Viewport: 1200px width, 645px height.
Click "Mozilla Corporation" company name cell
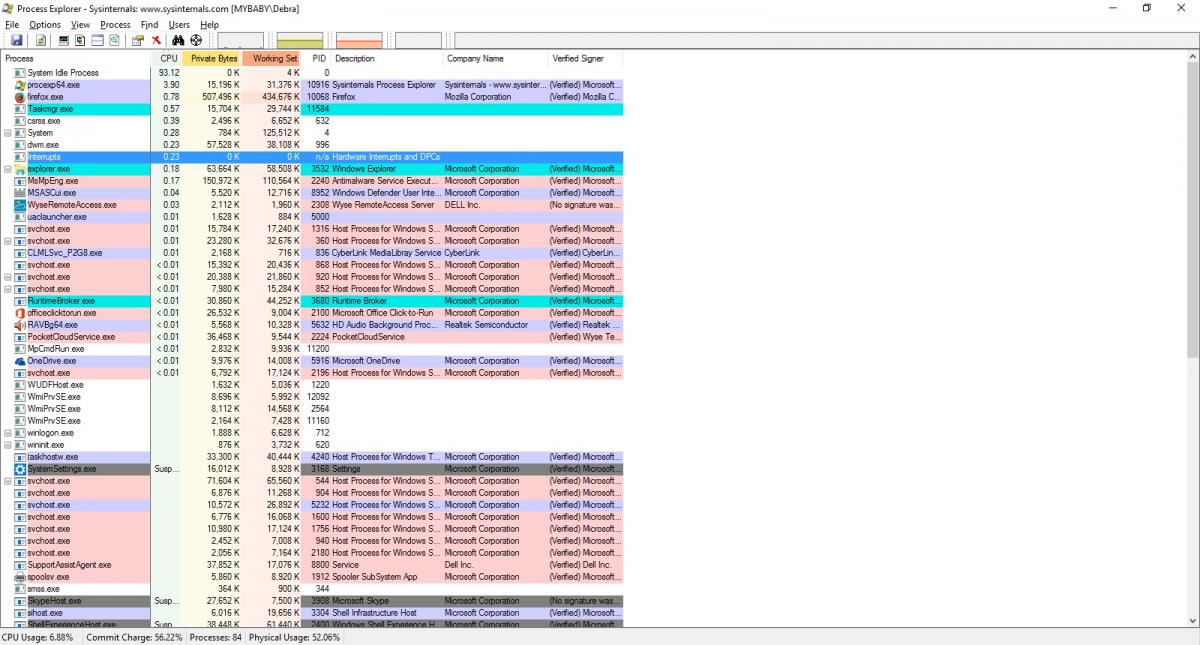[x=478, y=97]
